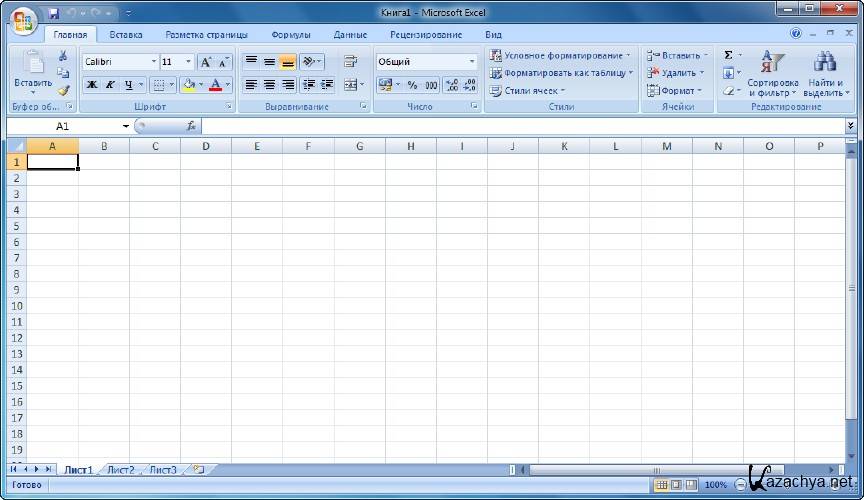Open the Calibri font name dropdown
This screenshot has height=500, width=864.
click(154, 62)
